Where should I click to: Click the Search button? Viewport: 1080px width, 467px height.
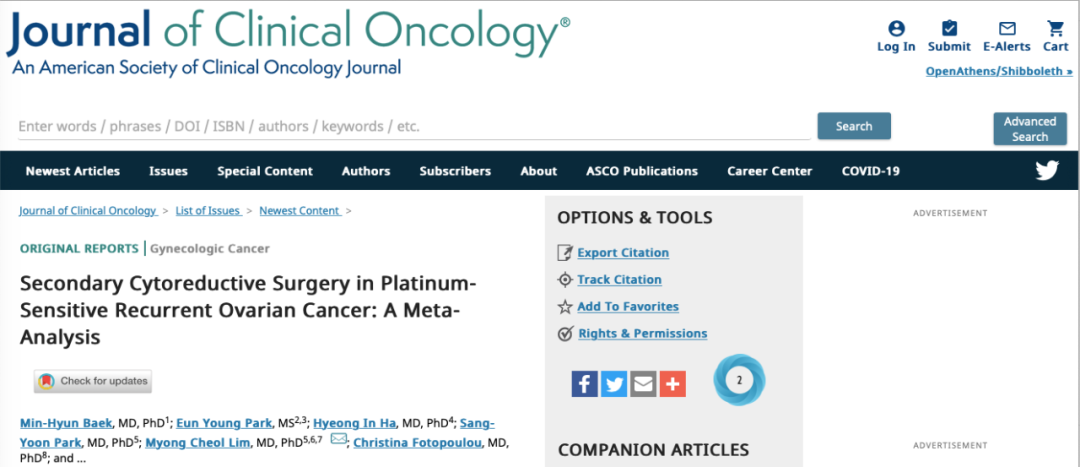854,126
